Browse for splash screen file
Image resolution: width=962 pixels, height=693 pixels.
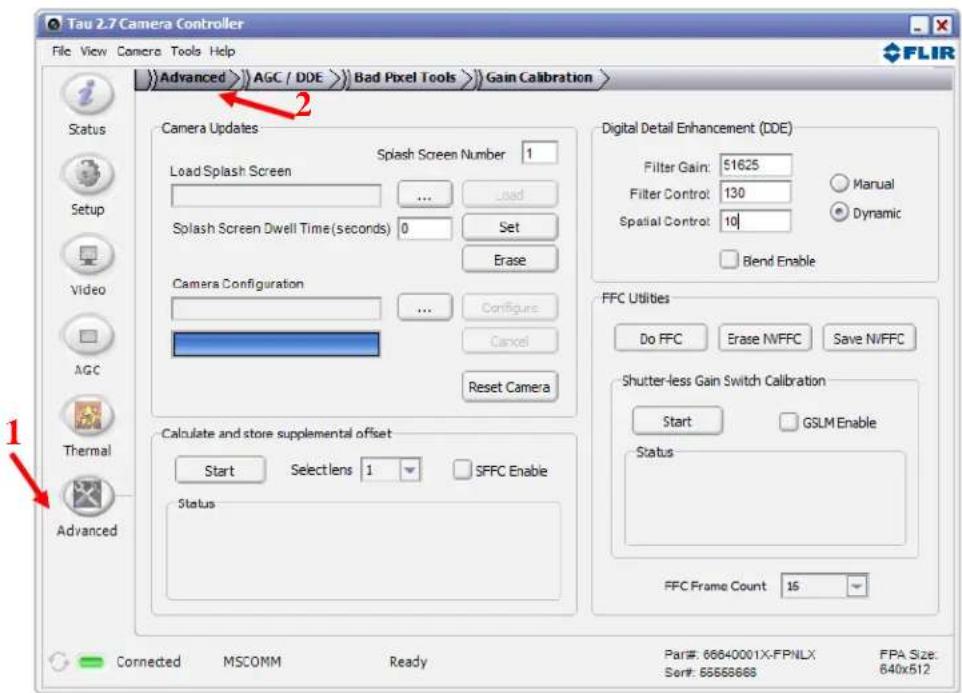pyautogui.click(x=425, y=195)
